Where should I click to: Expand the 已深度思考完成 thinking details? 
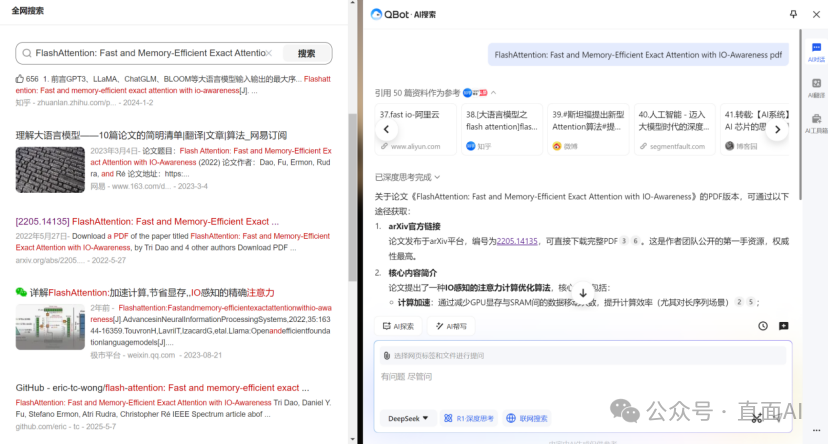pos(407,177)
